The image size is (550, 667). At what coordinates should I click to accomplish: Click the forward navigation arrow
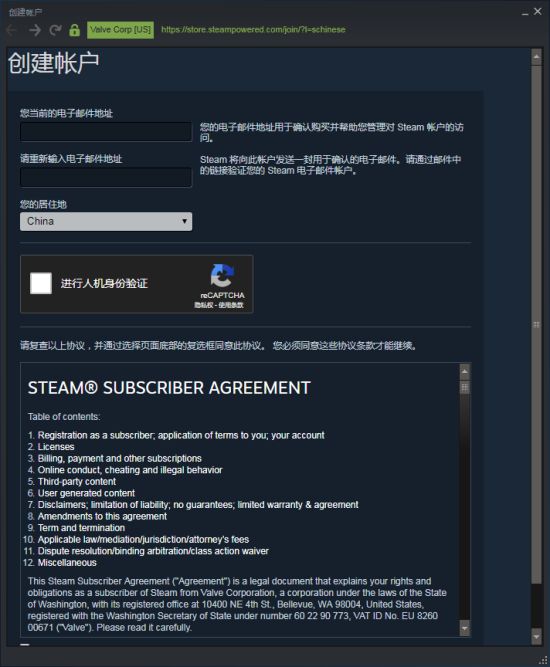pos(35,30)
